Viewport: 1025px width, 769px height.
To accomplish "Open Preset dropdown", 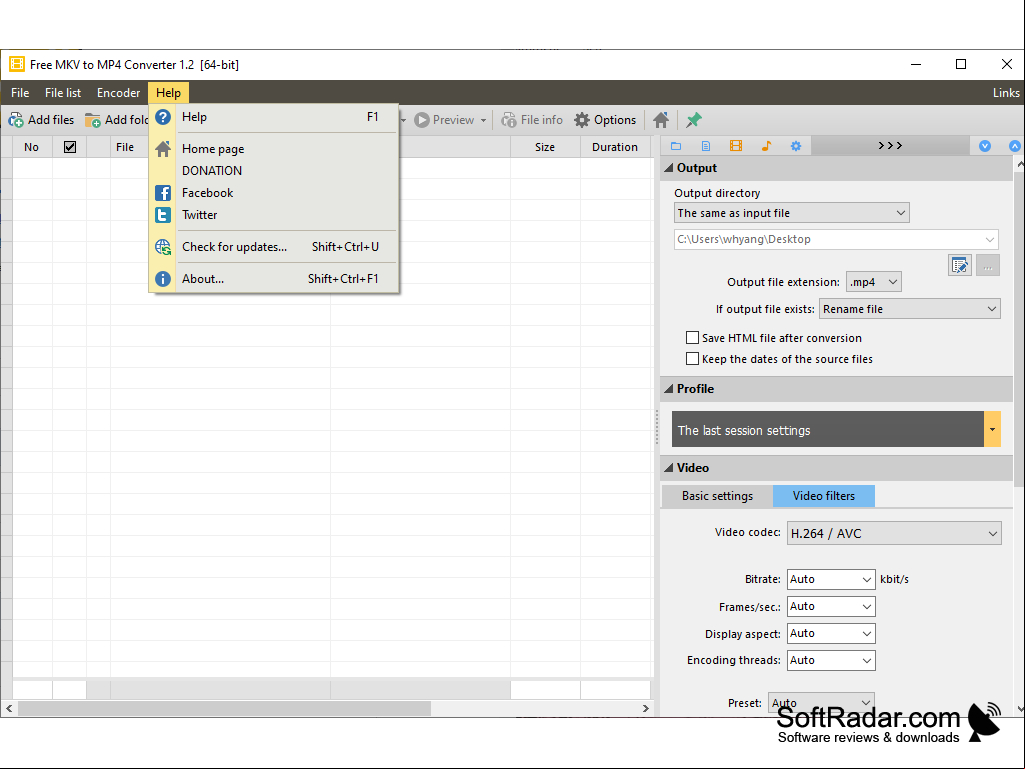I will point(821,703).
